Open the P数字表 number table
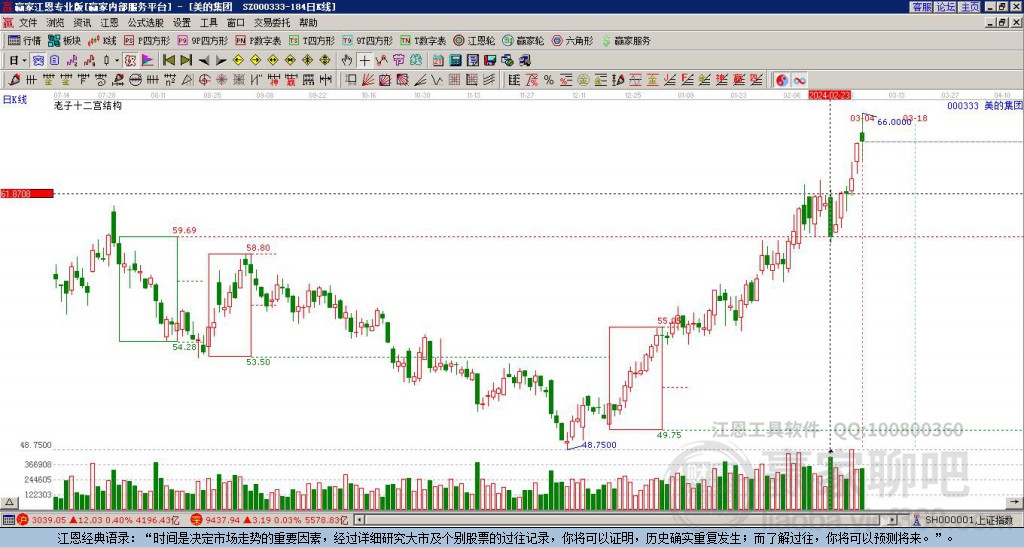This screenshot has width=1024, height=548. click(x=258, y=40)
